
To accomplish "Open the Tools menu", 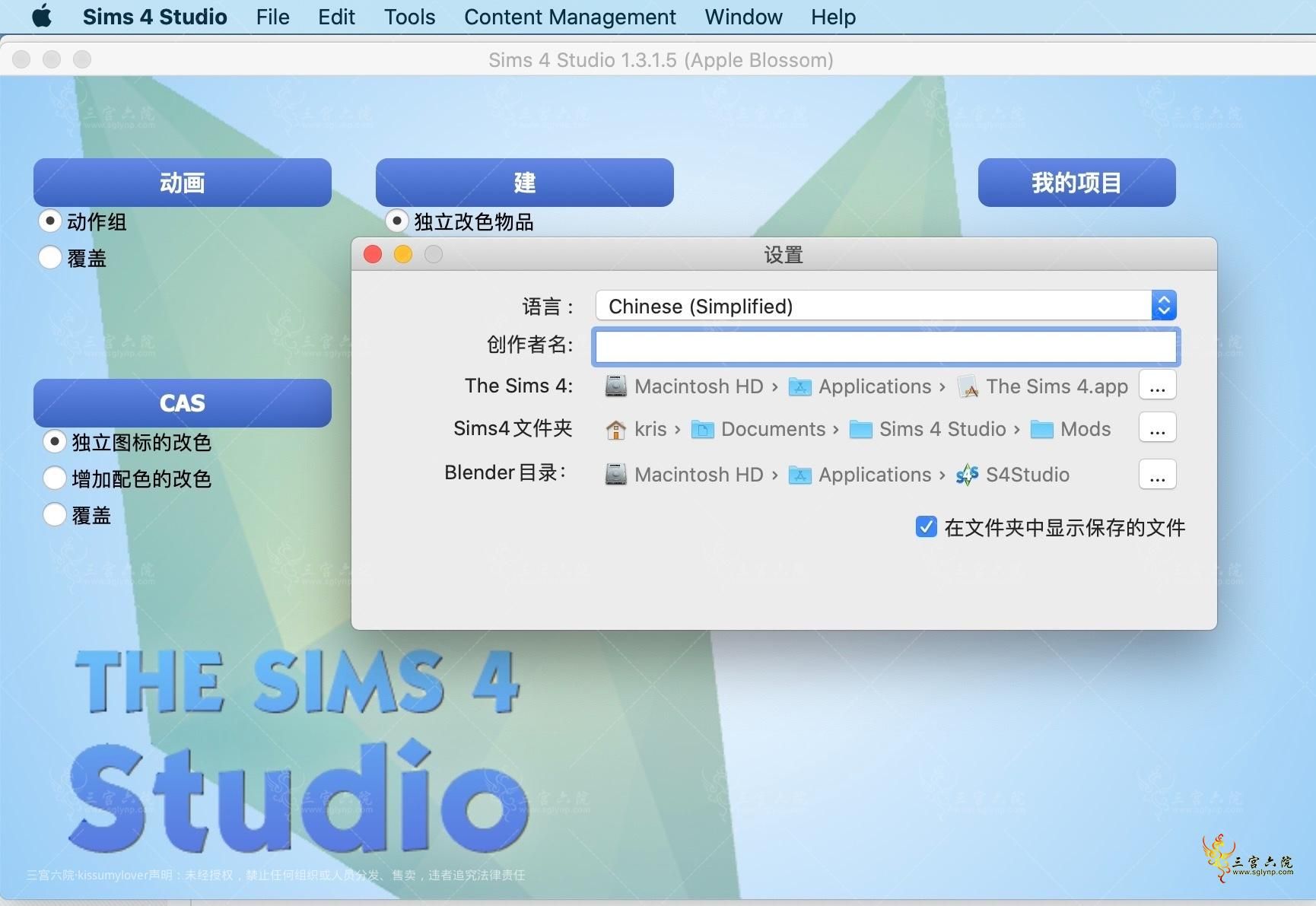I will point(409,17).
